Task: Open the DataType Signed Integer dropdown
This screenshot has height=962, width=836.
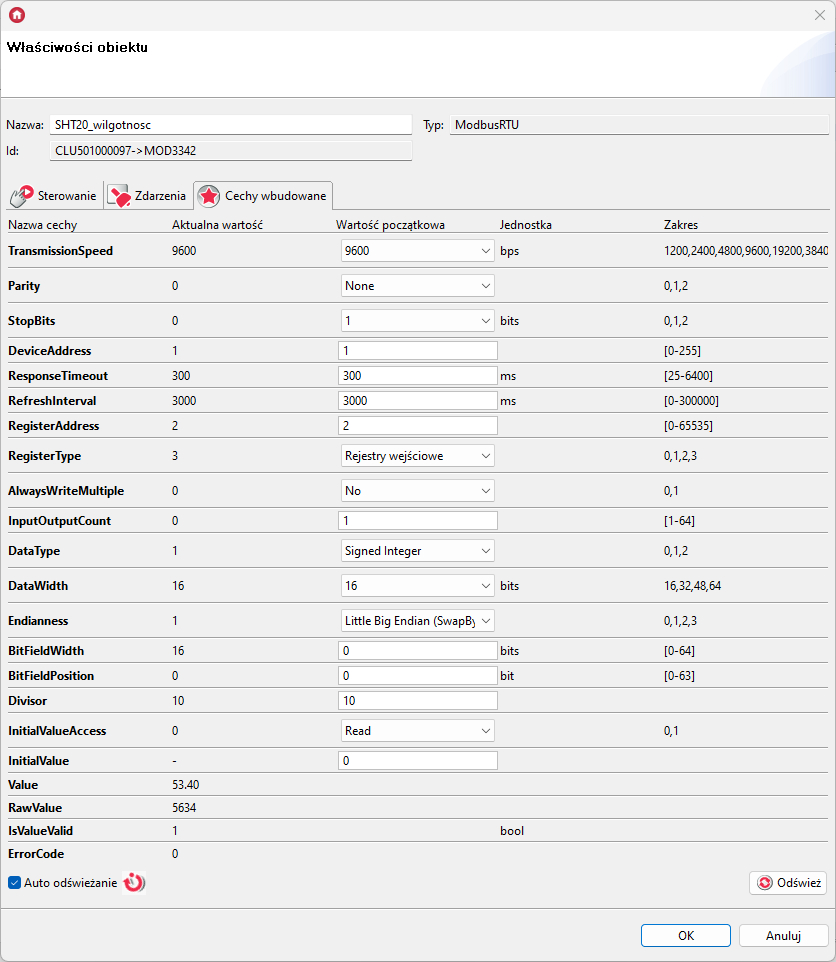Action: (417, 551)
